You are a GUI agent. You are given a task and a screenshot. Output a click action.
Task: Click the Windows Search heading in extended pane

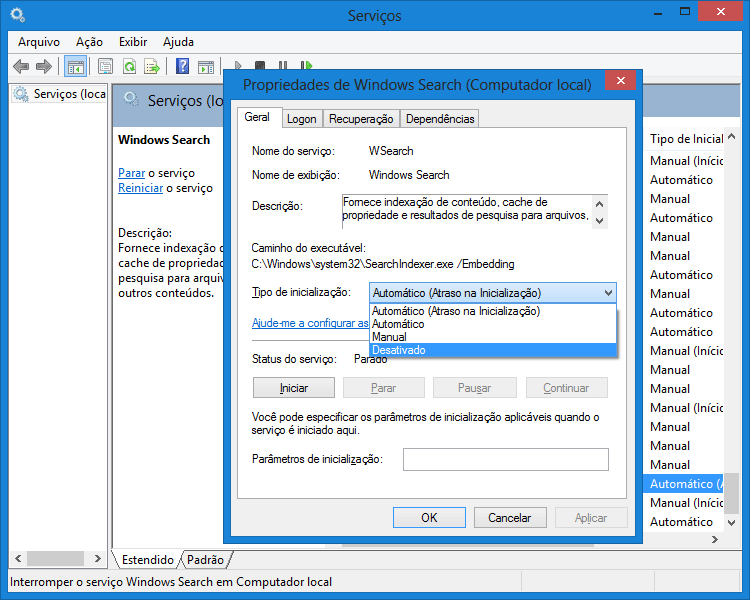(x=164, y=140)
